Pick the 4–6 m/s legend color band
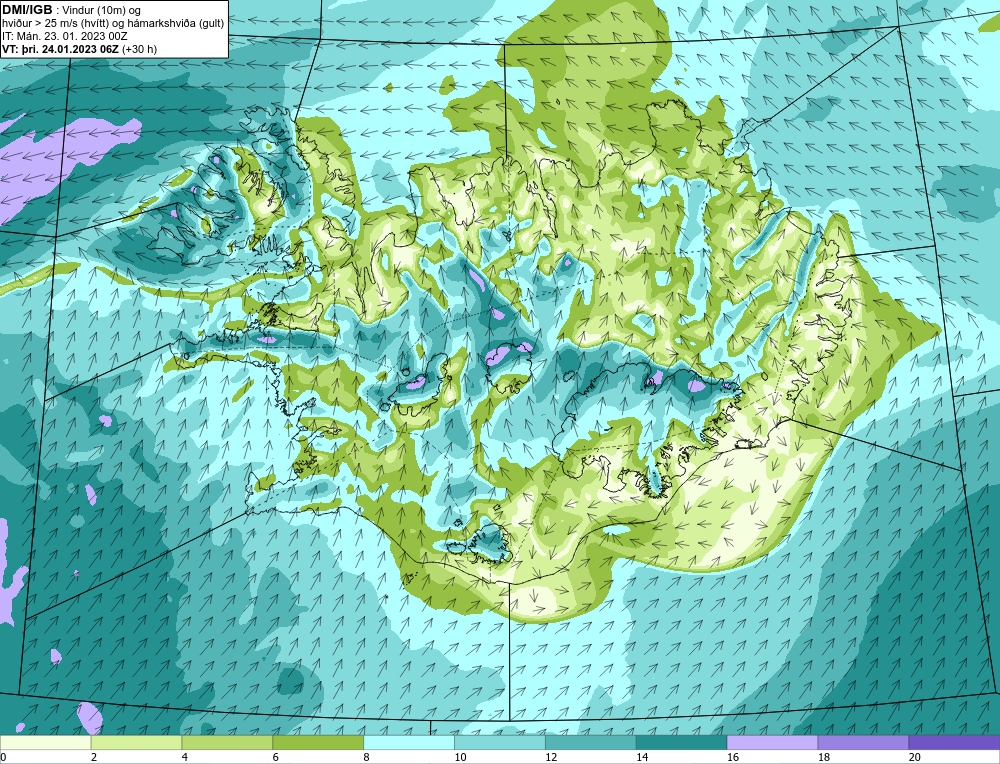 227,743
